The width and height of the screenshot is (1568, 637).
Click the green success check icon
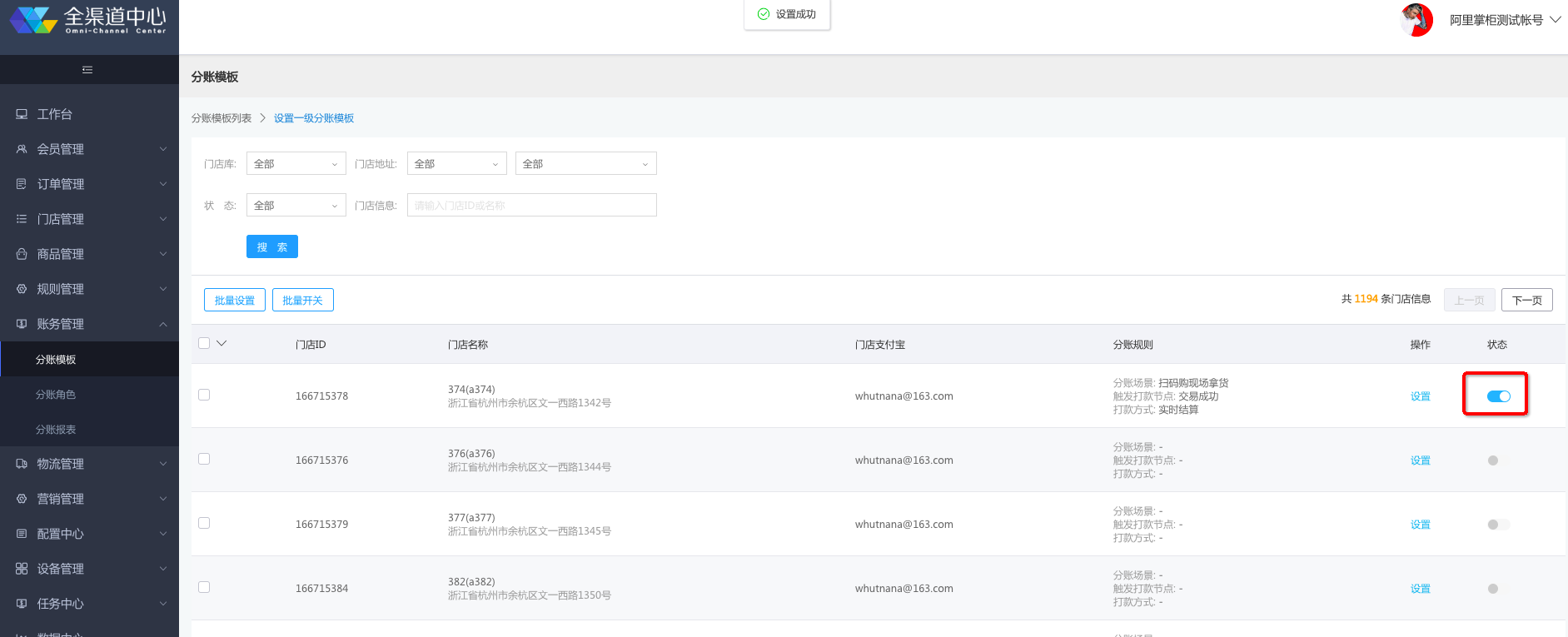(764, 14)
